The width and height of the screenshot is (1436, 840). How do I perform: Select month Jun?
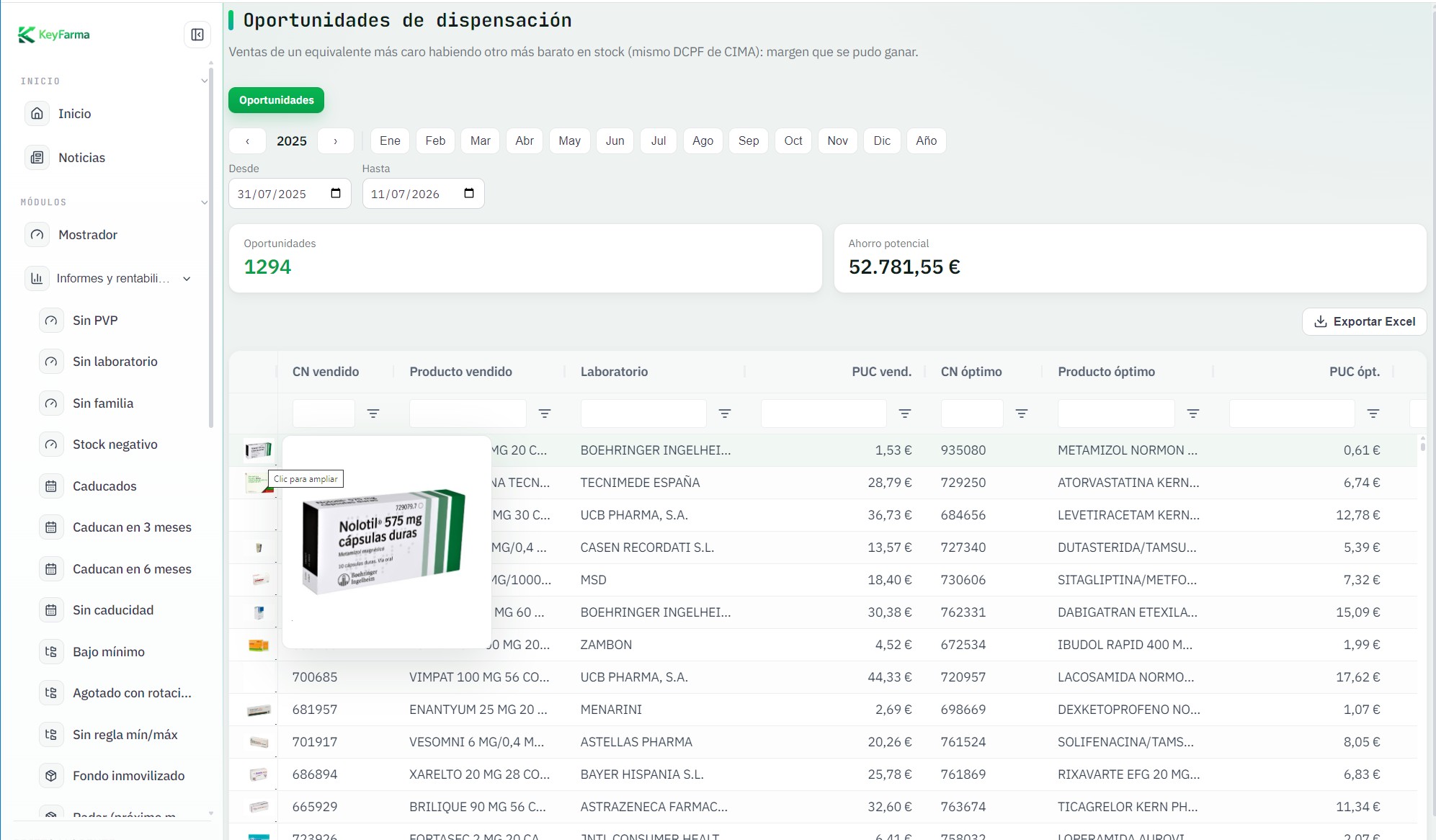(615, 141)
